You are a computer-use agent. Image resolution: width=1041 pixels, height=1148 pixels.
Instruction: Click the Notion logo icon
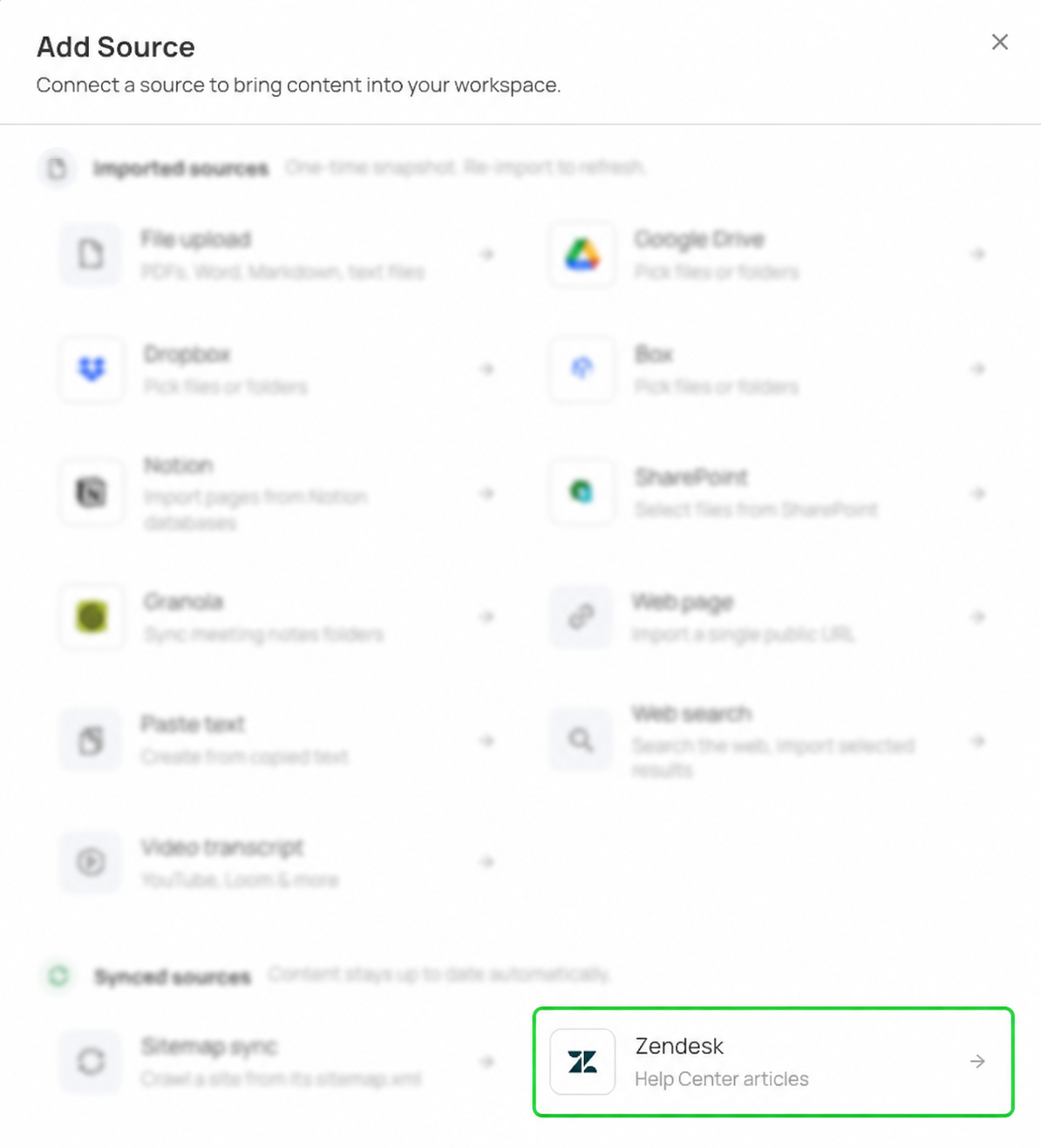tap(92, 493)
